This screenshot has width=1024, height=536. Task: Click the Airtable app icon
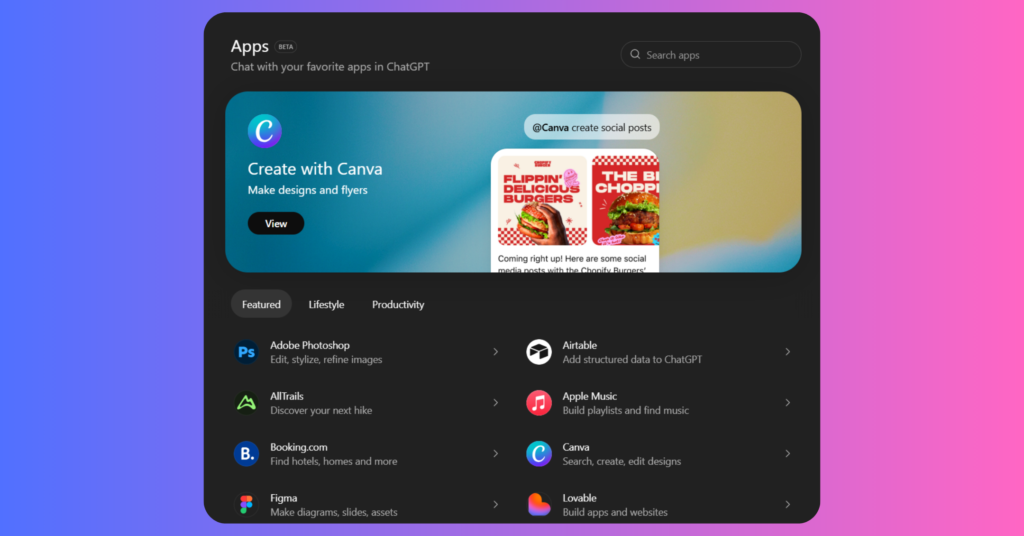539,352
